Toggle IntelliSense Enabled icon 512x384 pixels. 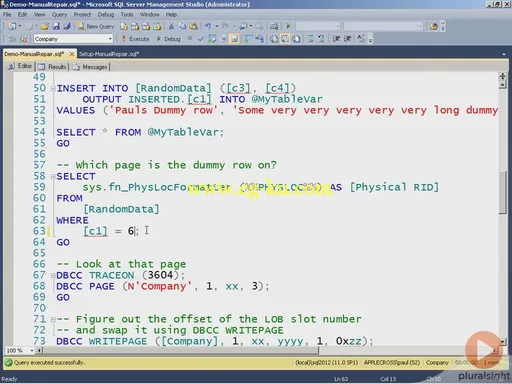point(235,39)
